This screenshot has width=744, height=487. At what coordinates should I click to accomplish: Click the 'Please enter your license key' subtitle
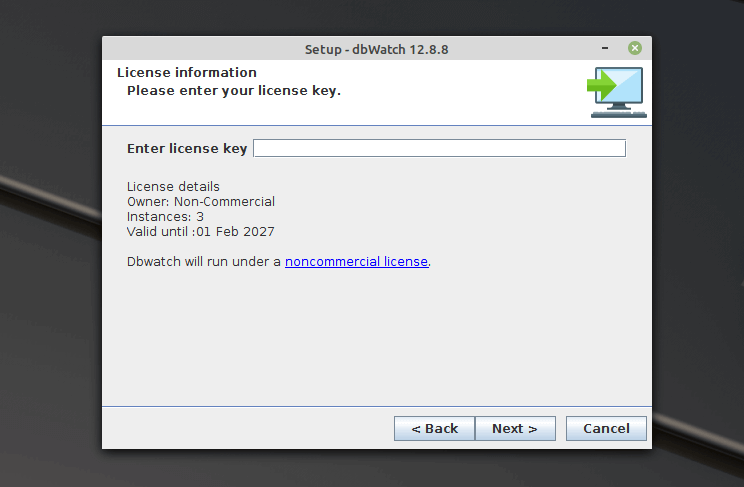point(233,90)
